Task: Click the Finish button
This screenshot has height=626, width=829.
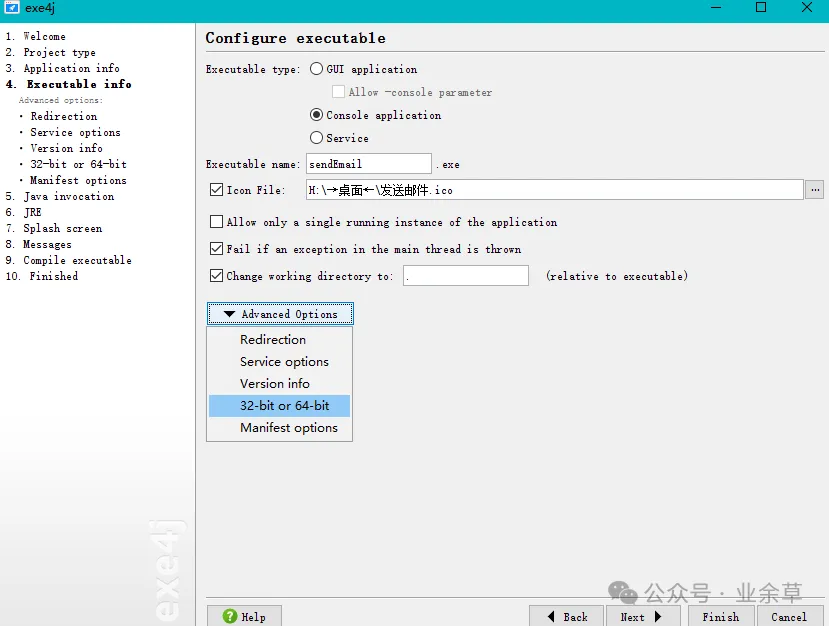Action: (721, 616)
